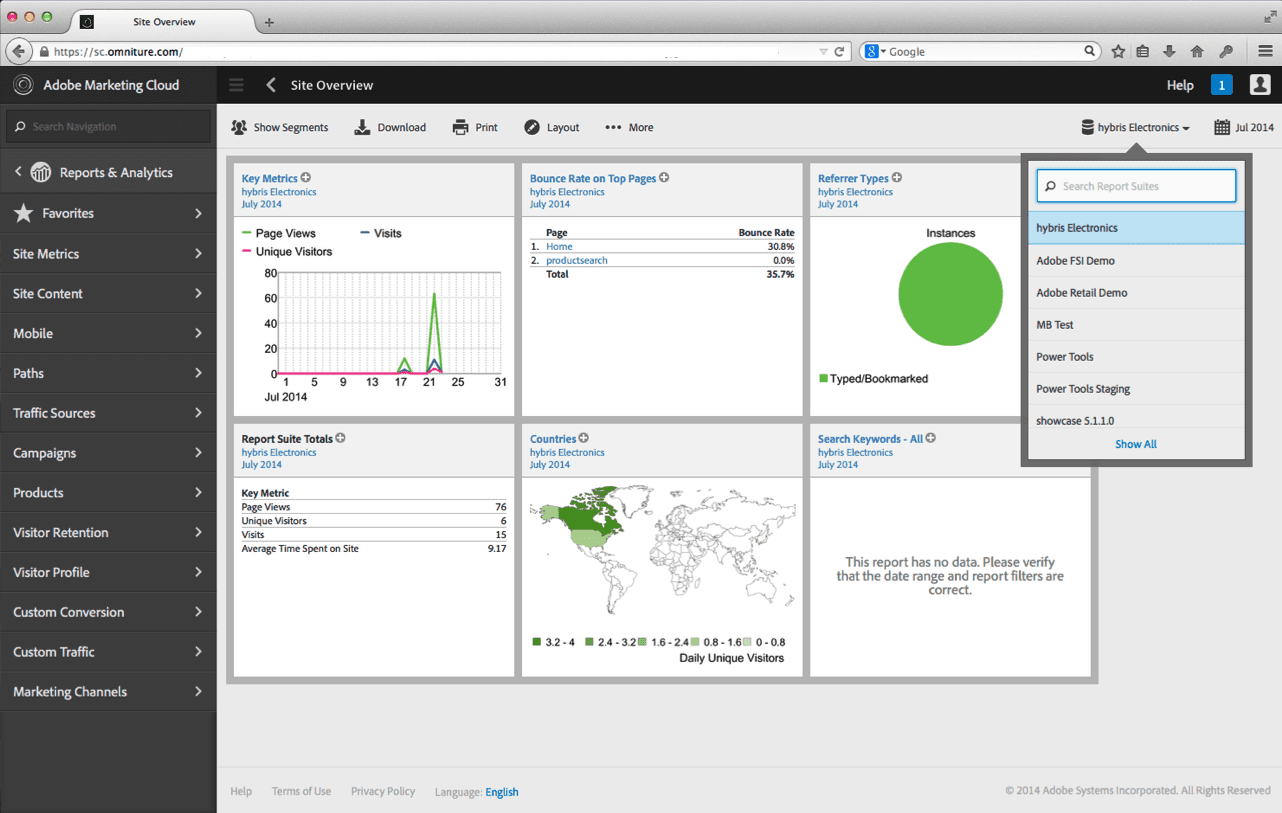This screenshot has height=813, width=1282.
Task: Click the browser back button
Action: click(x=18, y=51)
